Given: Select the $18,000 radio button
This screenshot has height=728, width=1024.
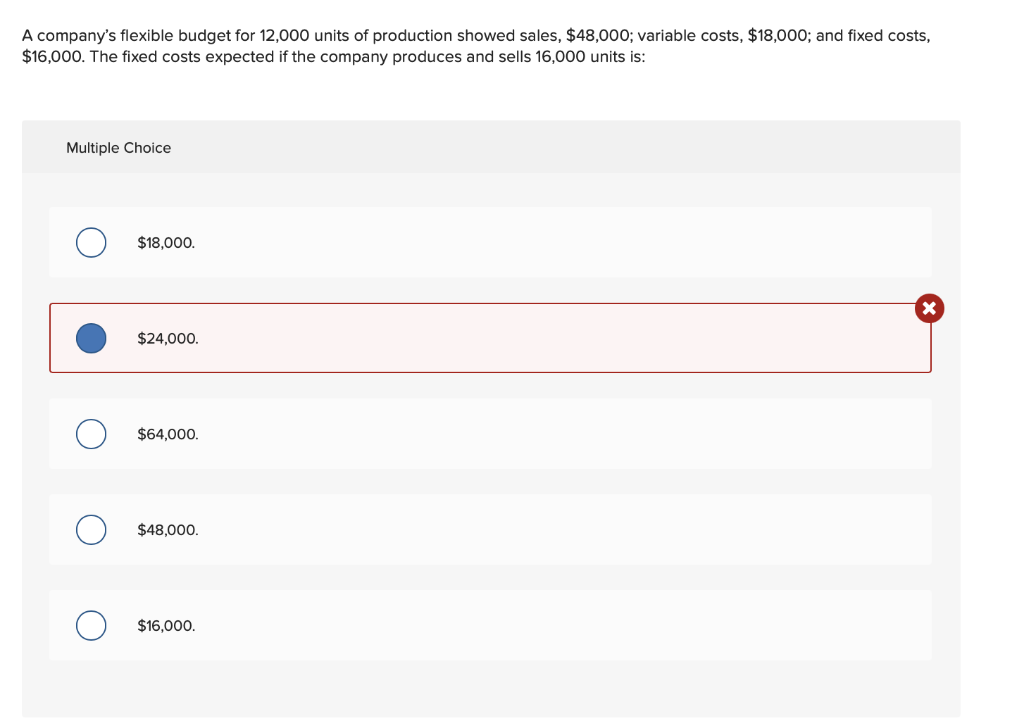Looking at the screenshot, I should point(91,243).
